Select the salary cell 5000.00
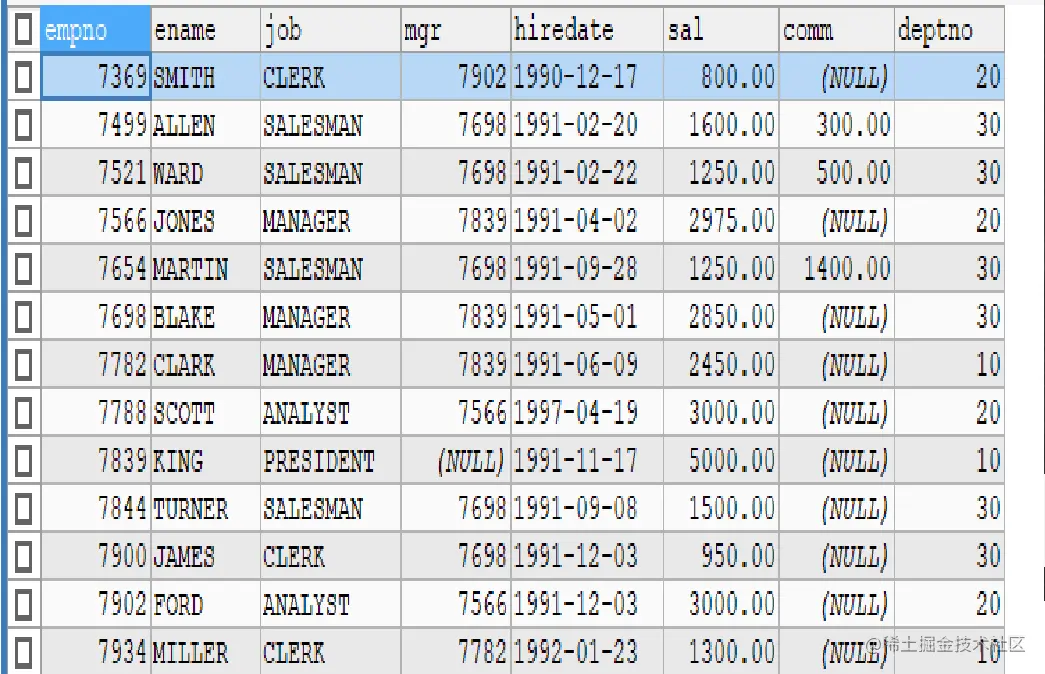1045x674 pixels. (x=721, y=461)
